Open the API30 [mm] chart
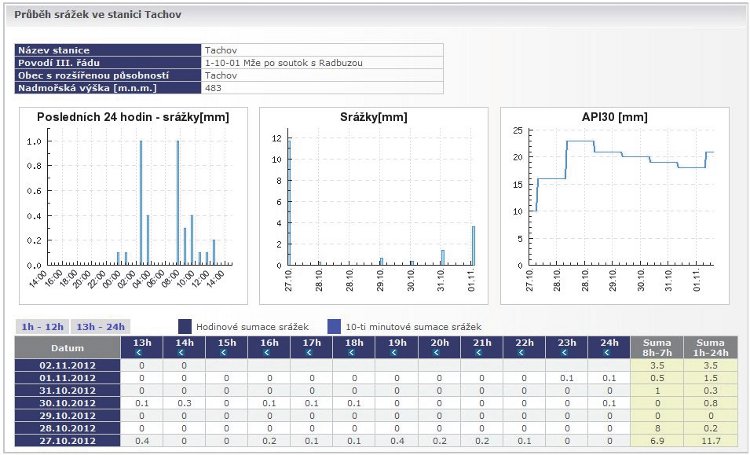The width and height of the screenshot is (750, 455). (x=614, y=205)
